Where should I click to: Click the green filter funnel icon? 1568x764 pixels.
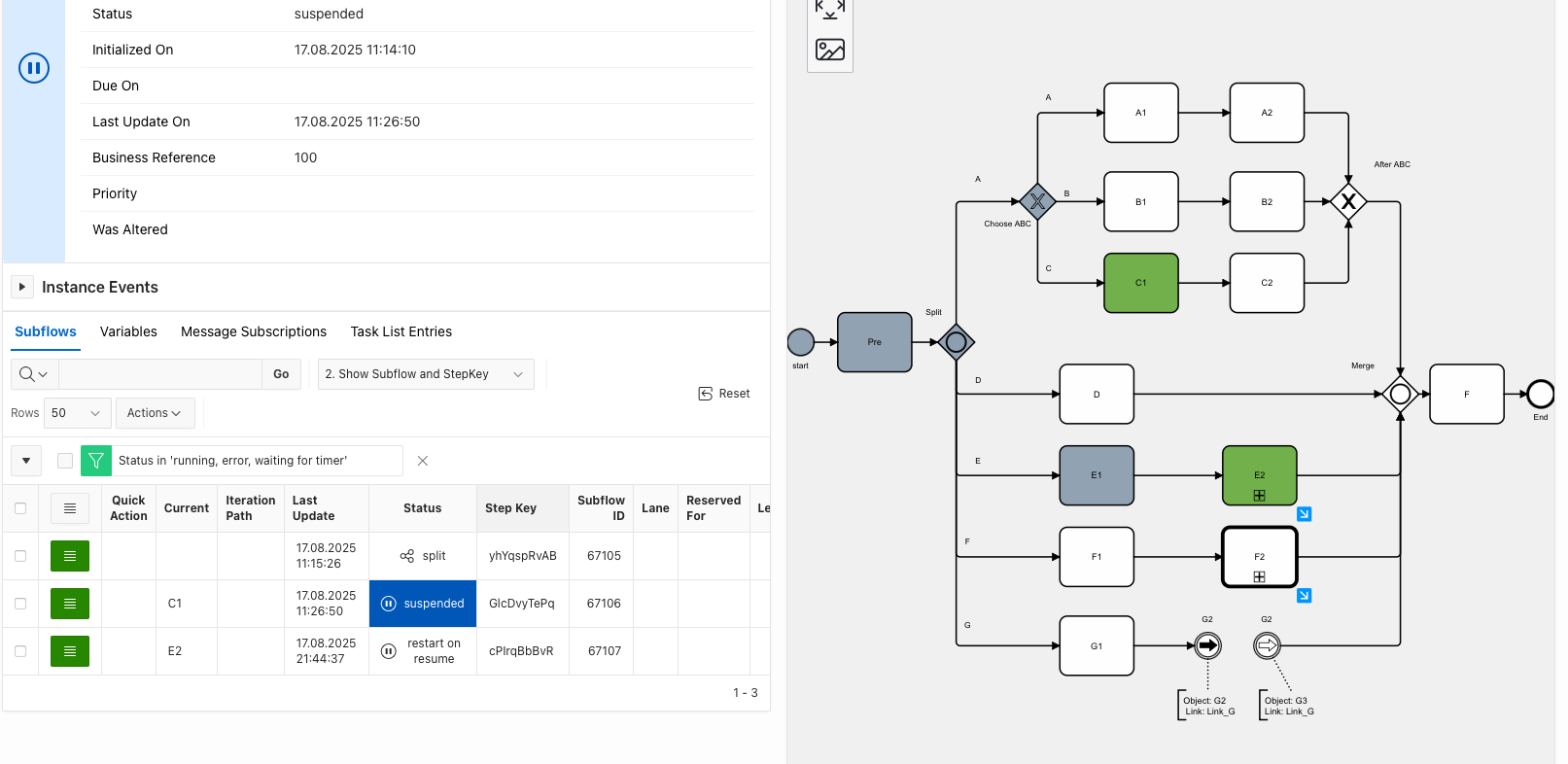coord(96,461)
